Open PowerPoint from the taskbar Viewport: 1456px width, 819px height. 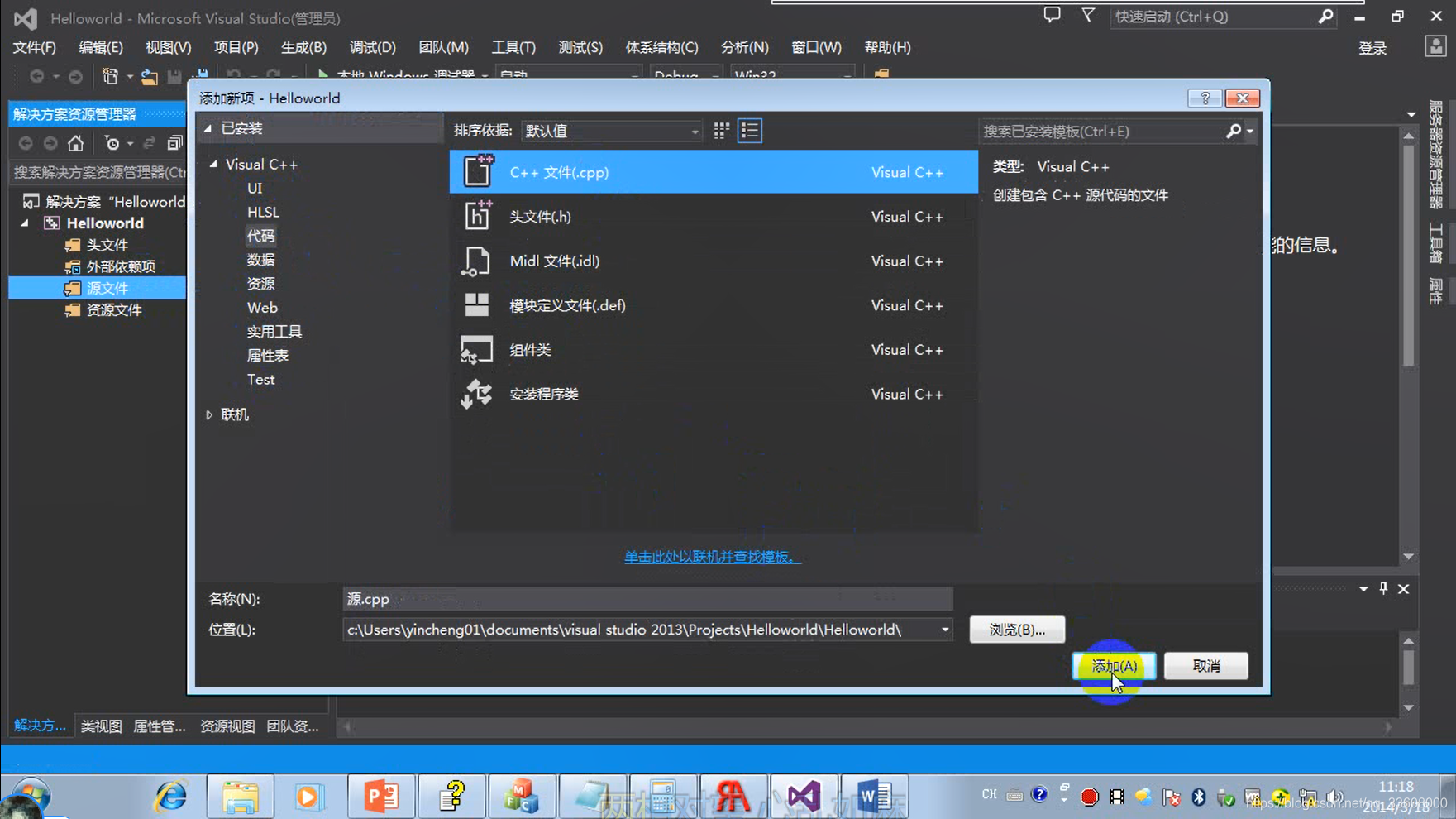coord(381,797)
